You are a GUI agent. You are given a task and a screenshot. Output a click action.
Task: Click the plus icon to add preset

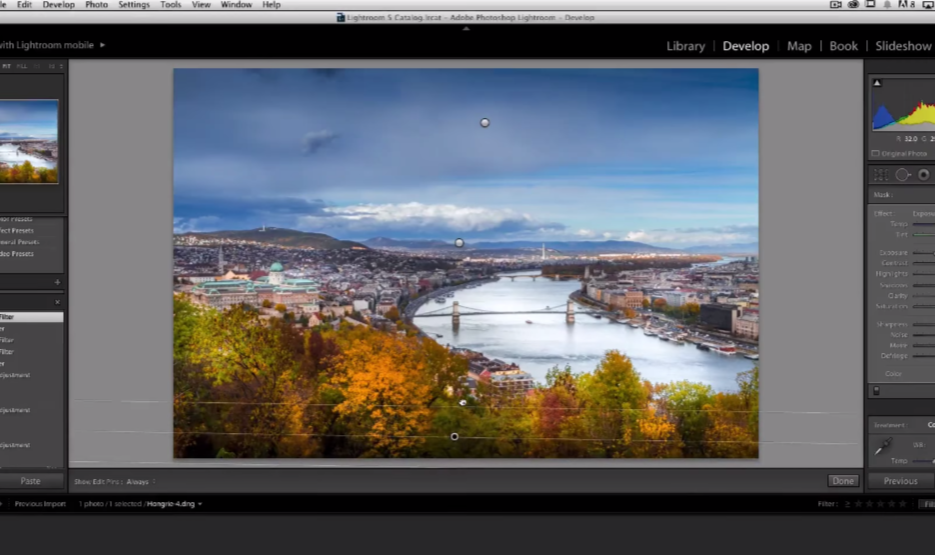(57, 282)
